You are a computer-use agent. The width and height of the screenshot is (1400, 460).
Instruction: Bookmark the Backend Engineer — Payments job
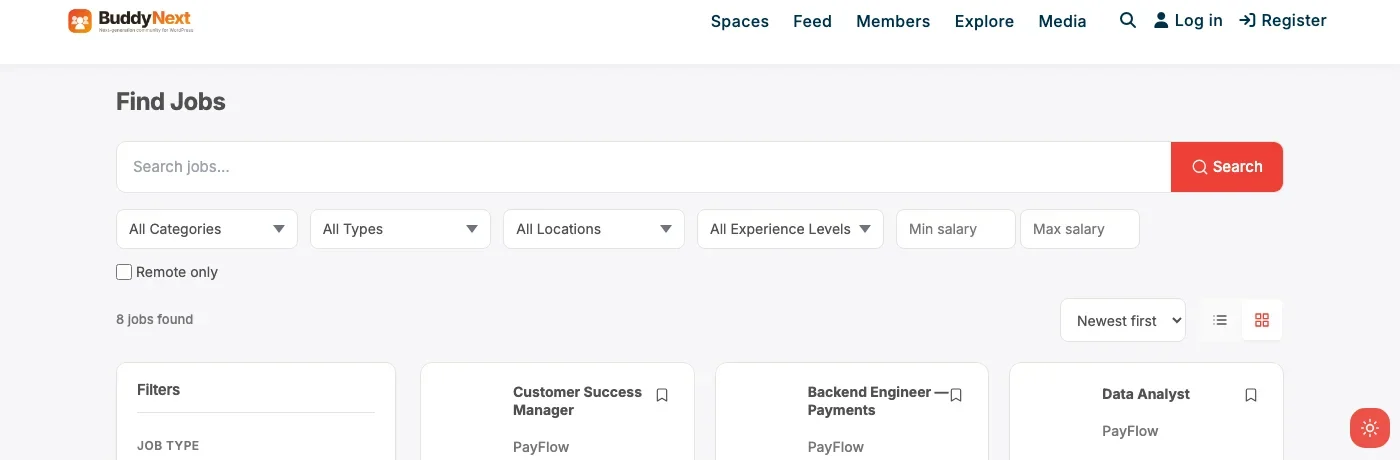click(x=956, y=396)
